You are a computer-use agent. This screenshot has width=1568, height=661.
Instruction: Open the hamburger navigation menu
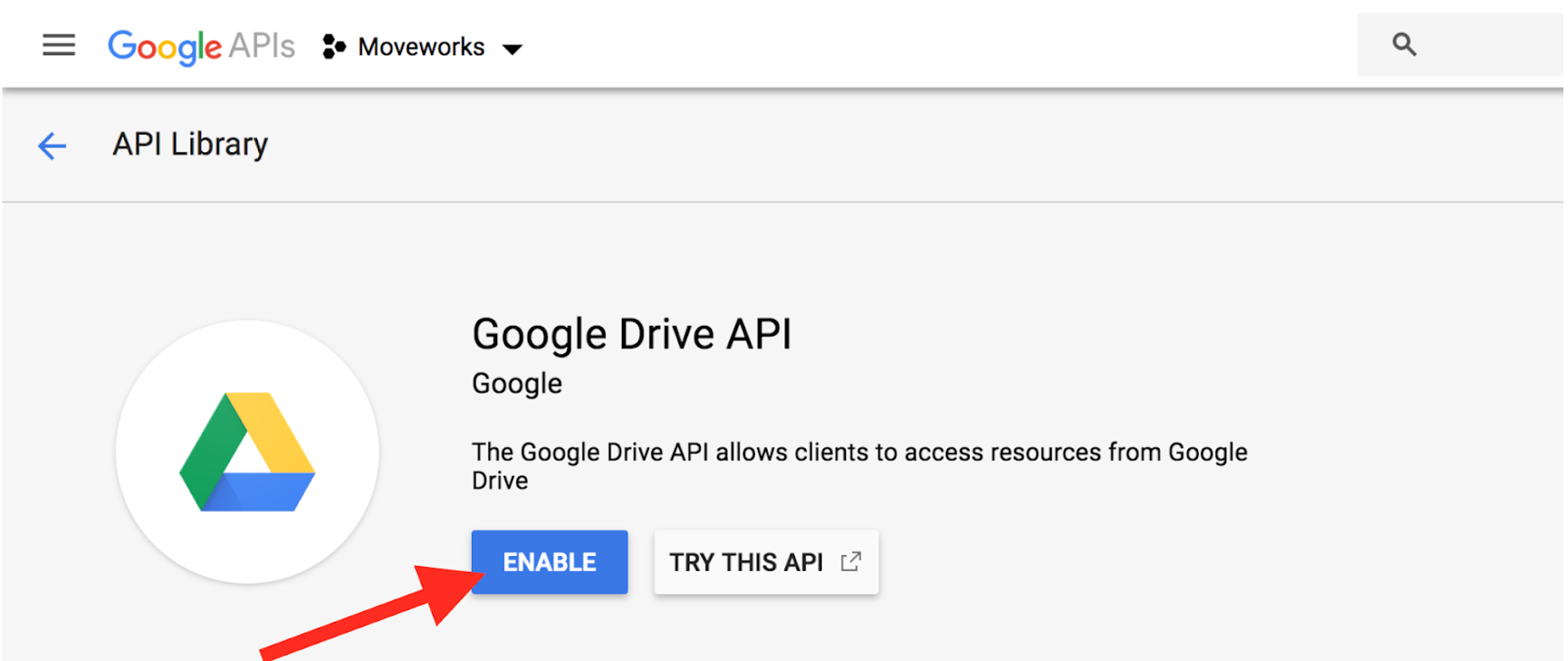59,45
